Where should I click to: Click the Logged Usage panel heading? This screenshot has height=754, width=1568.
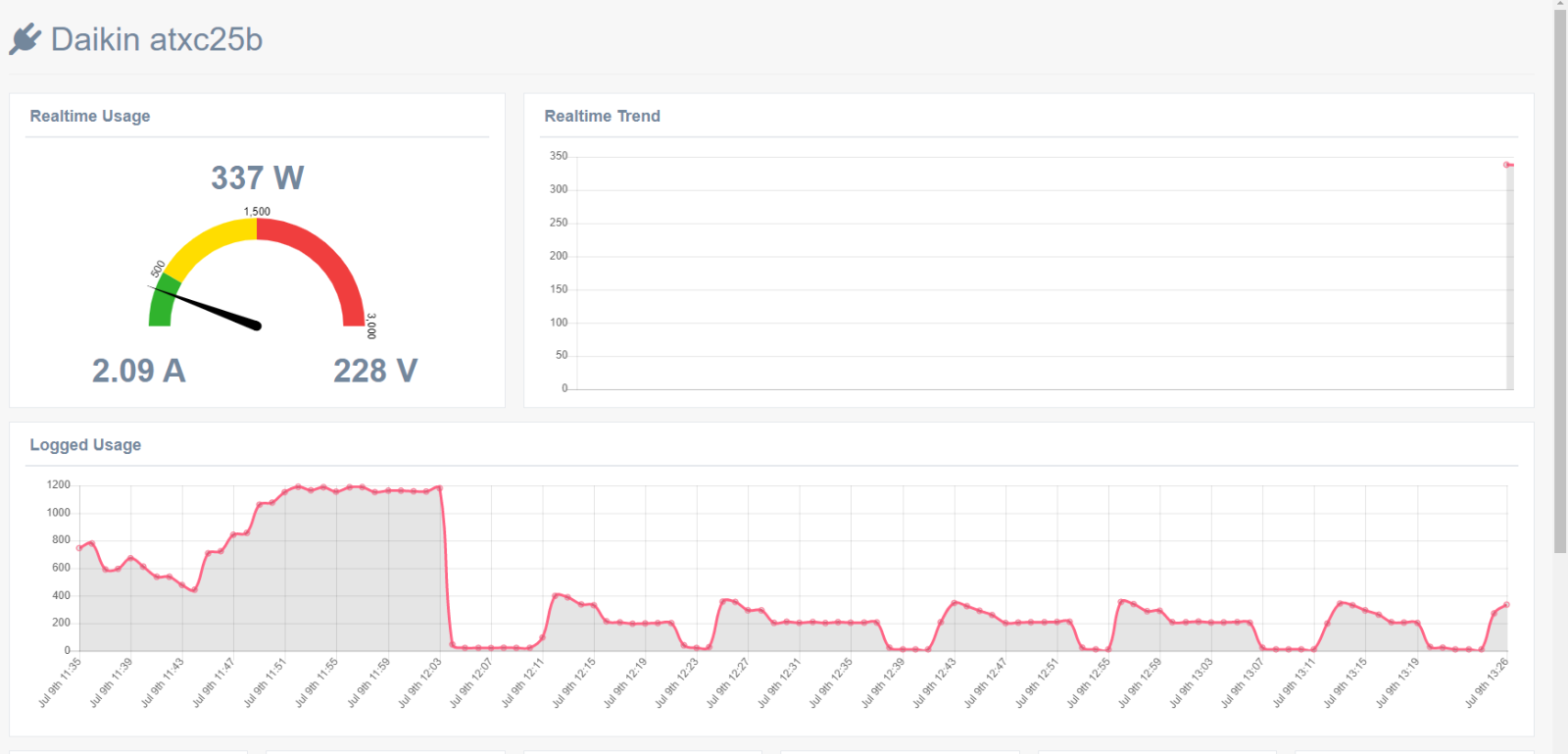[x=85, y=445]
